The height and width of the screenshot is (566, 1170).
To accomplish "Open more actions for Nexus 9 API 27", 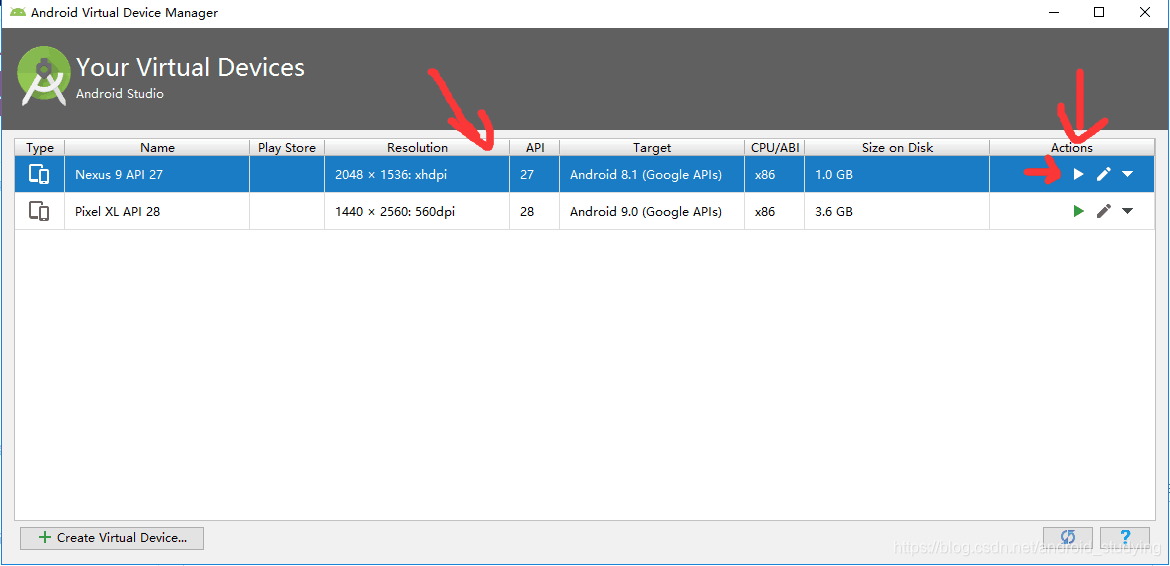I will (x=1127, y=174).
